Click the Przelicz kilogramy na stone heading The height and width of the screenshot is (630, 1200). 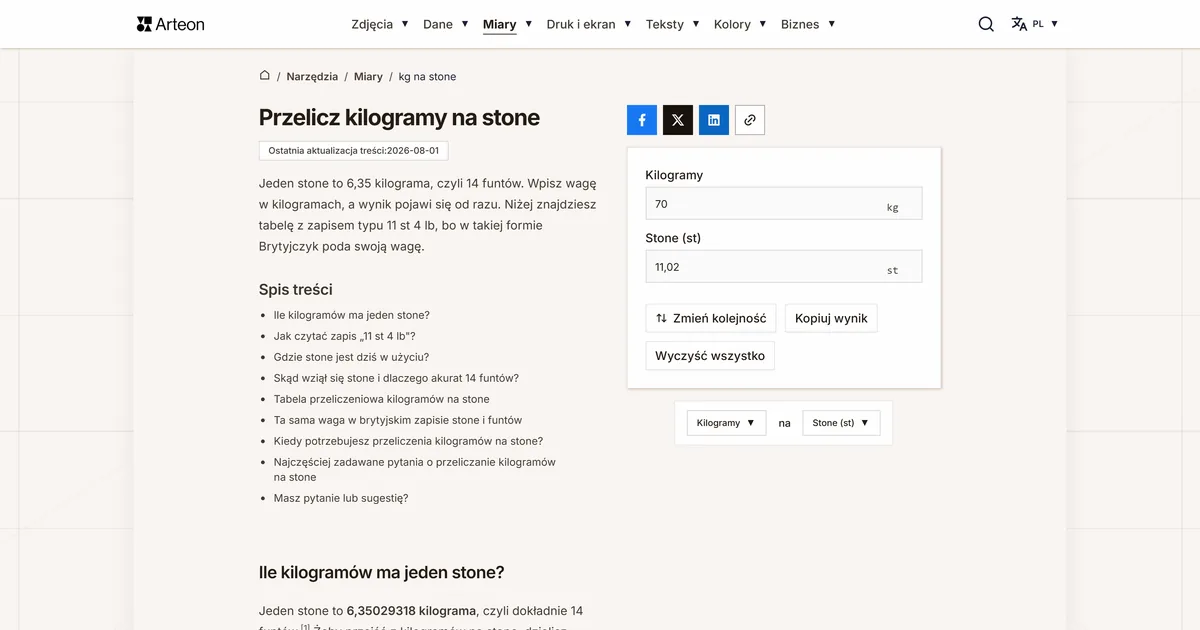(x=399, y=117)
